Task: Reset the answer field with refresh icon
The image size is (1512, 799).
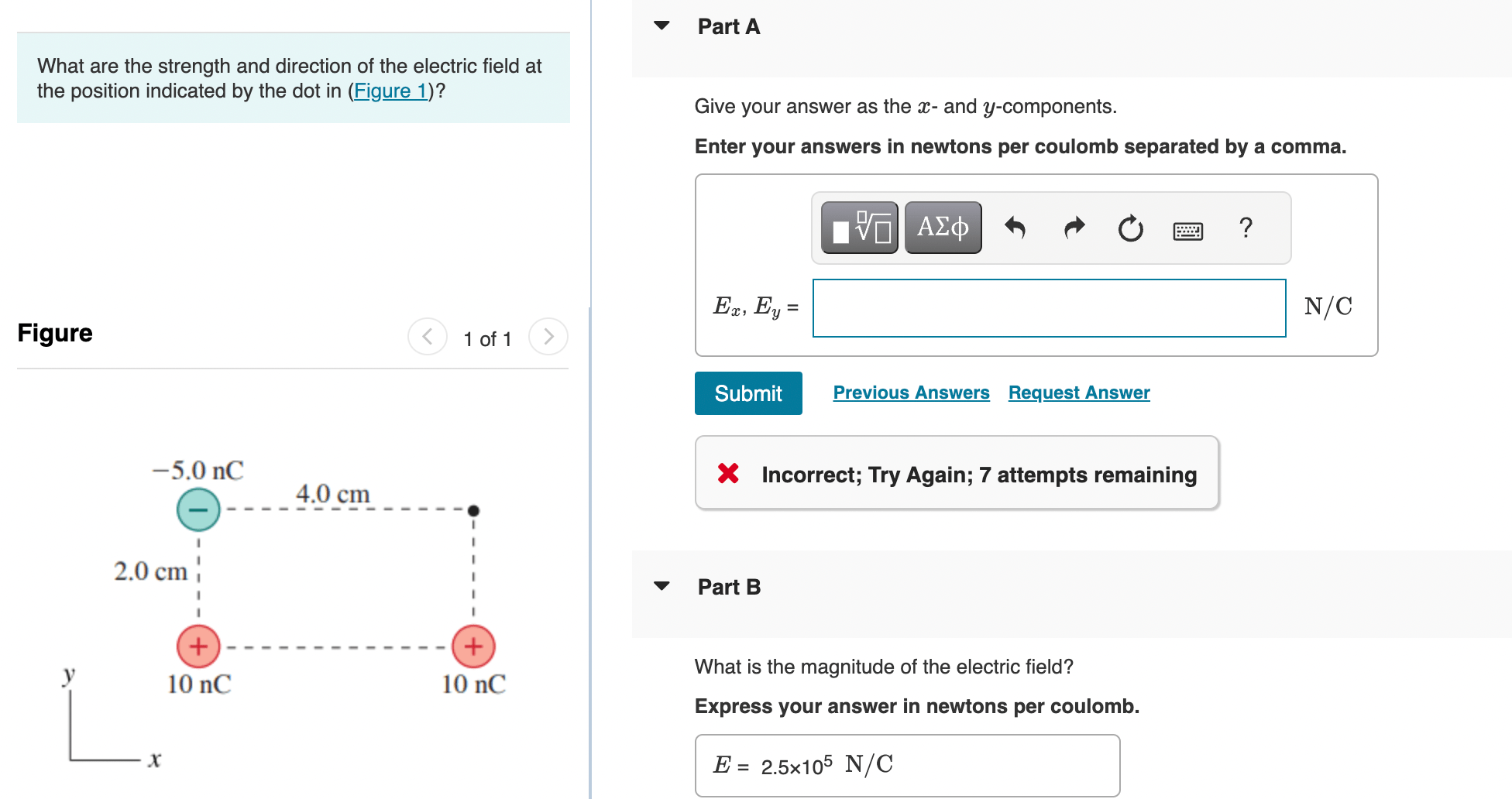Action: (x=1130, y=227)
